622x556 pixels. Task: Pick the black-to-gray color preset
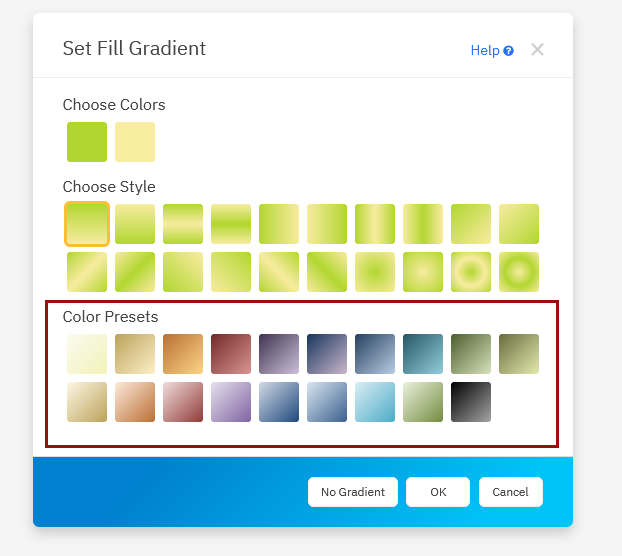click(x=471, y=402)
